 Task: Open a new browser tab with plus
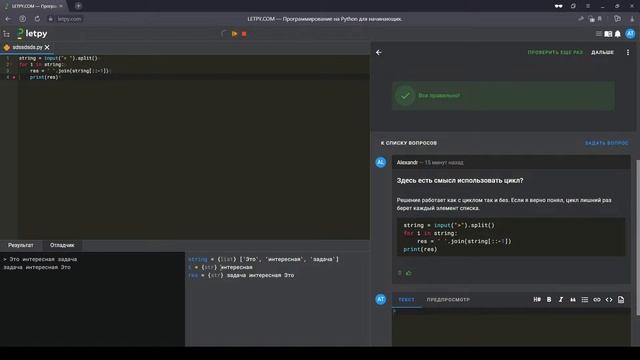coord(78,6)
